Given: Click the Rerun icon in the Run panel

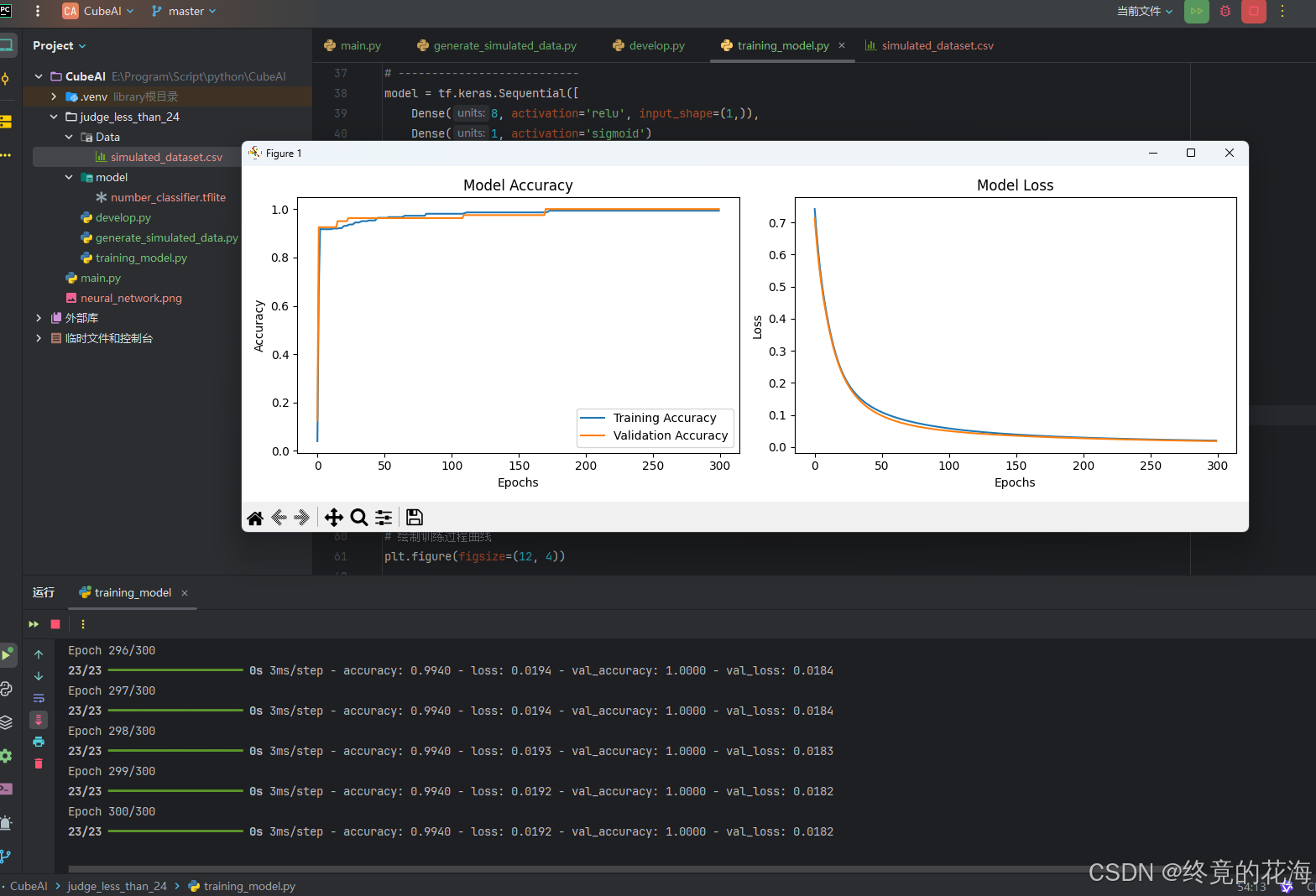Looking at the screenshot, I should point(34,624).
